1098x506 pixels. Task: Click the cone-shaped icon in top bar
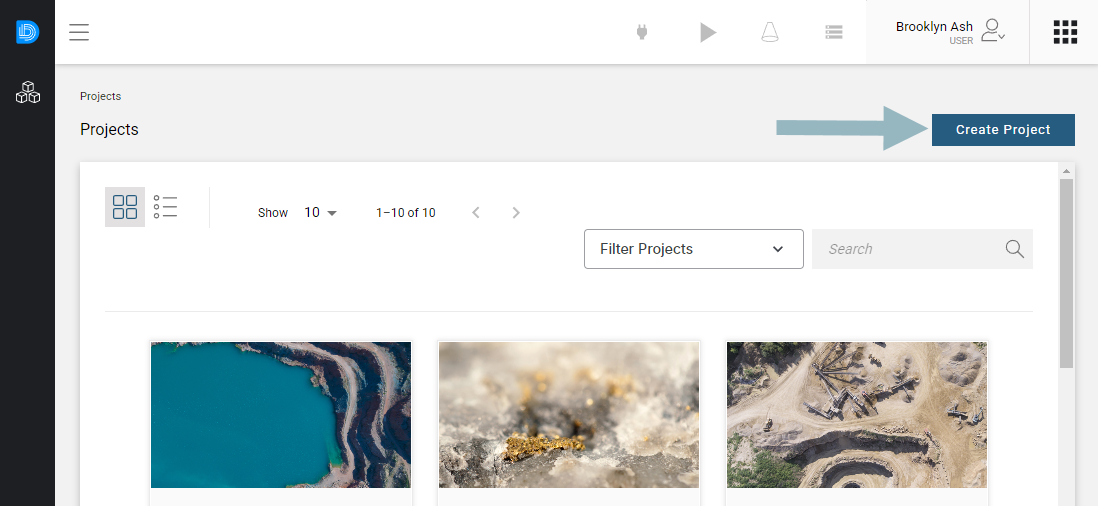(770, 32)
